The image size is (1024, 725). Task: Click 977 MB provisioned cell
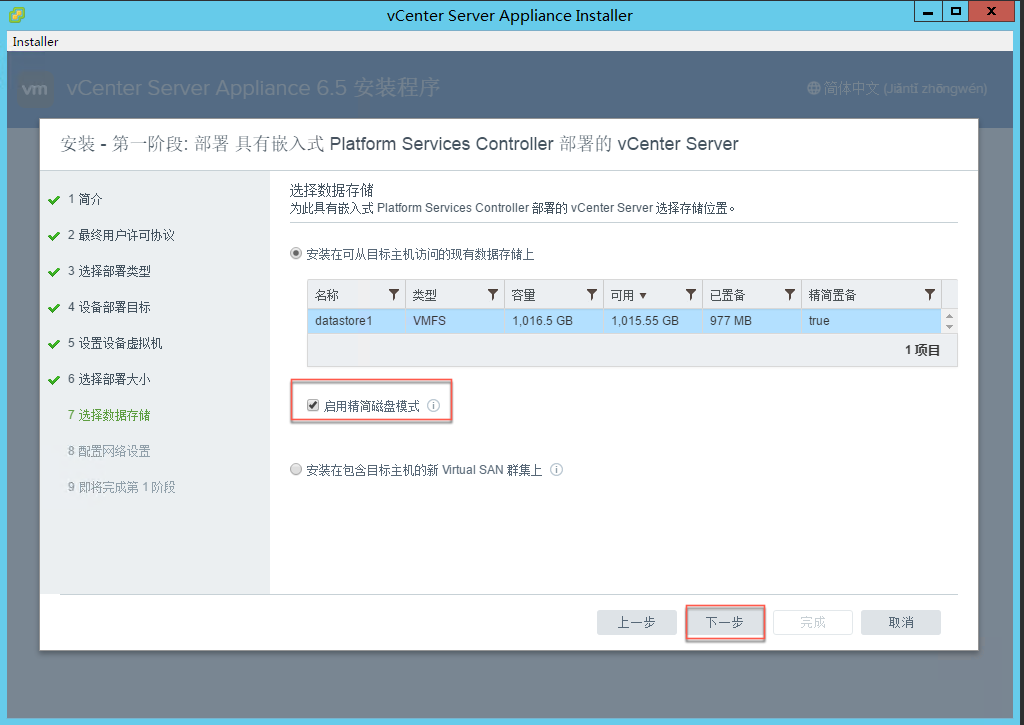pyautogui.click(x=752, y=321)
